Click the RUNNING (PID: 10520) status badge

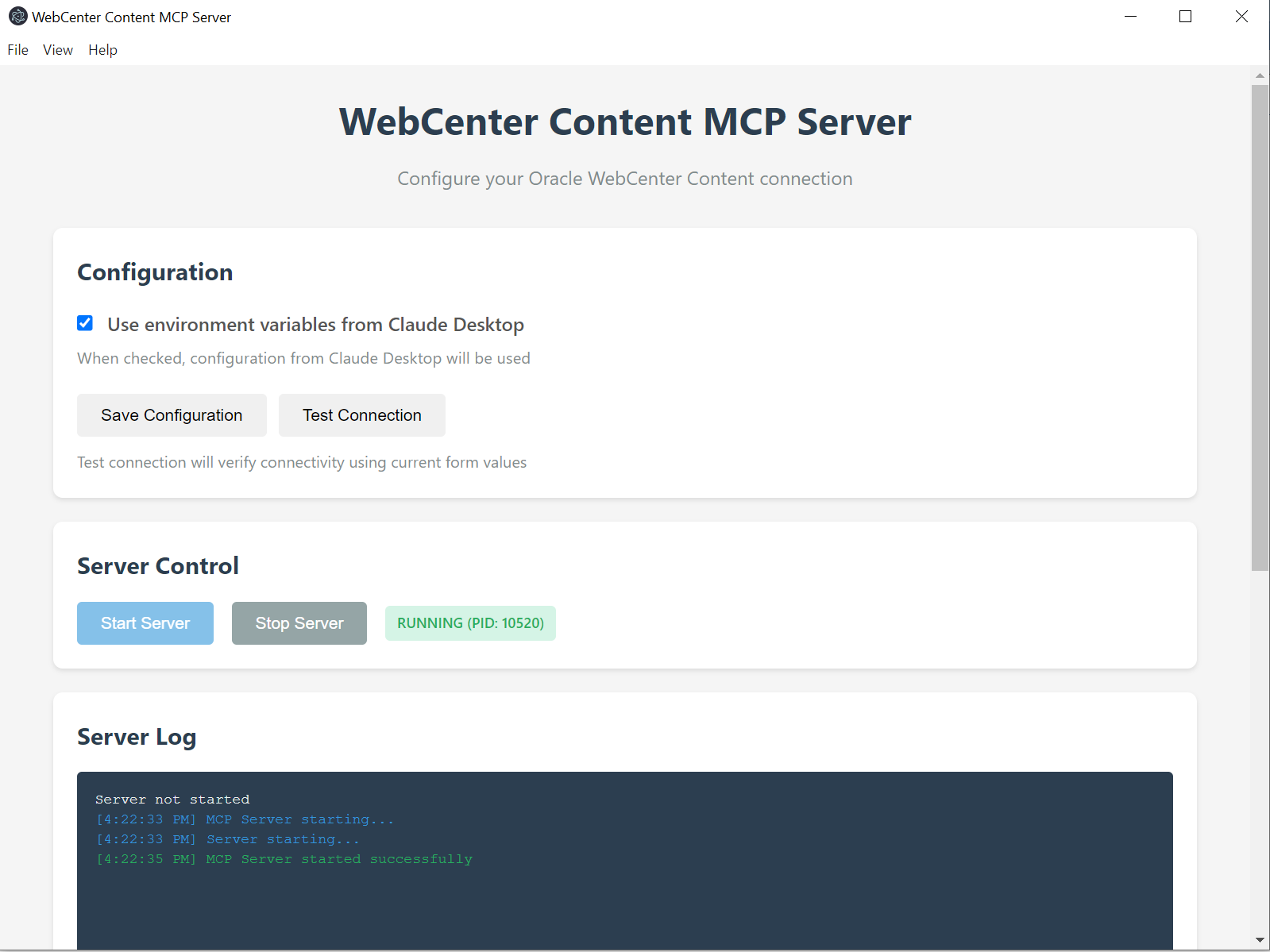coord(470,623)
